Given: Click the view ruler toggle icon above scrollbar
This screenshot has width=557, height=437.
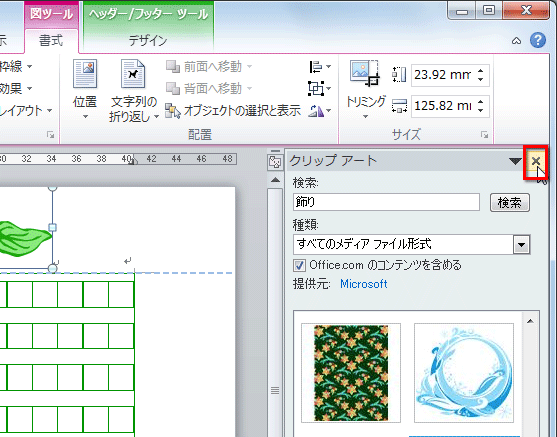Looking at the screenshot, I should pyautogui.click(x=275, y=162).
